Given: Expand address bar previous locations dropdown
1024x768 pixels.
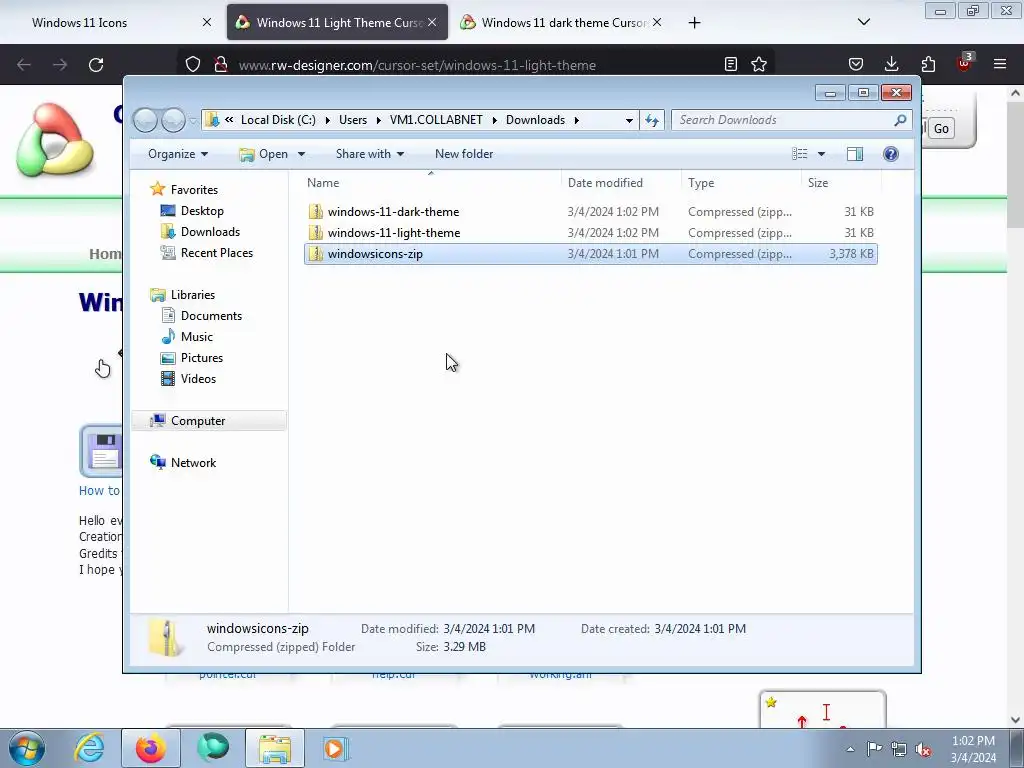Looking at the screenshot, I should [x=629, y=120].
